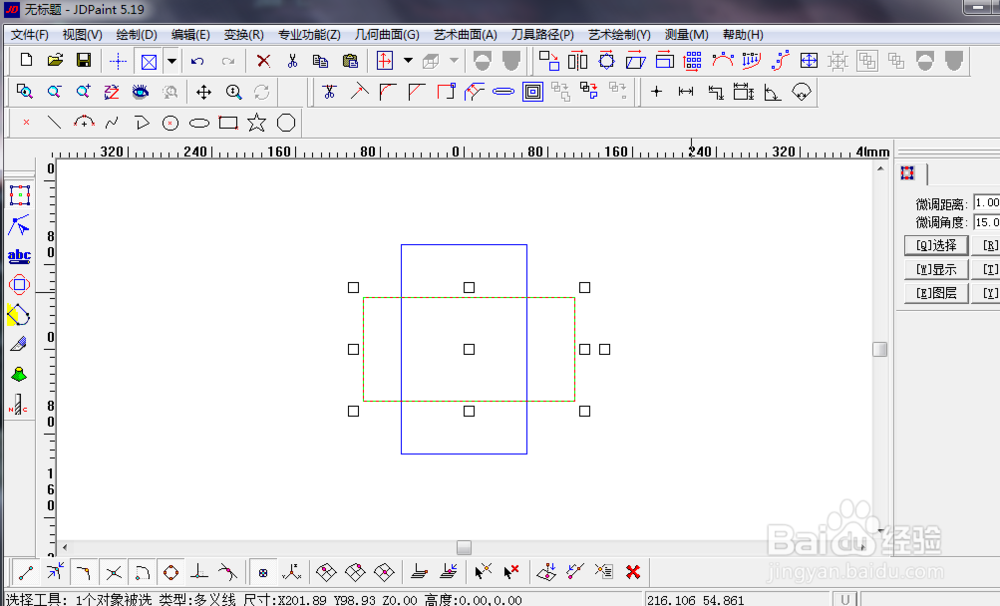
Task: Toggle center point snap circle icon
Action: pos(171,572)
